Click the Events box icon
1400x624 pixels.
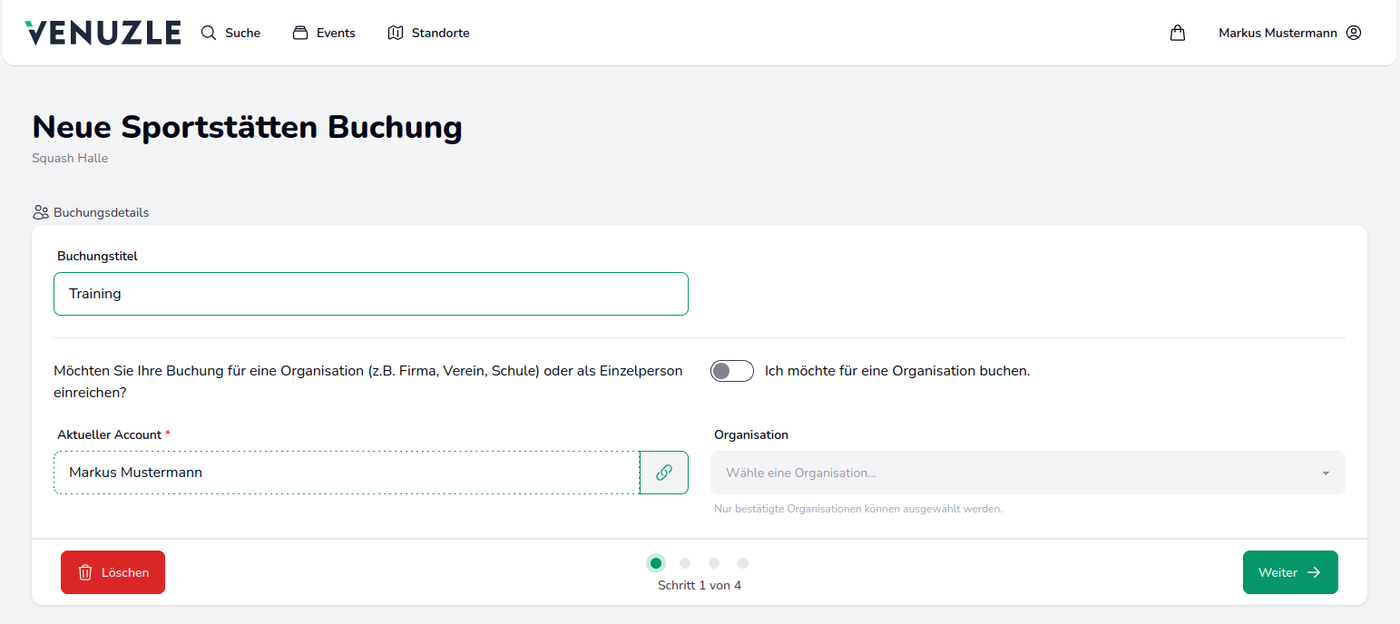300,33
